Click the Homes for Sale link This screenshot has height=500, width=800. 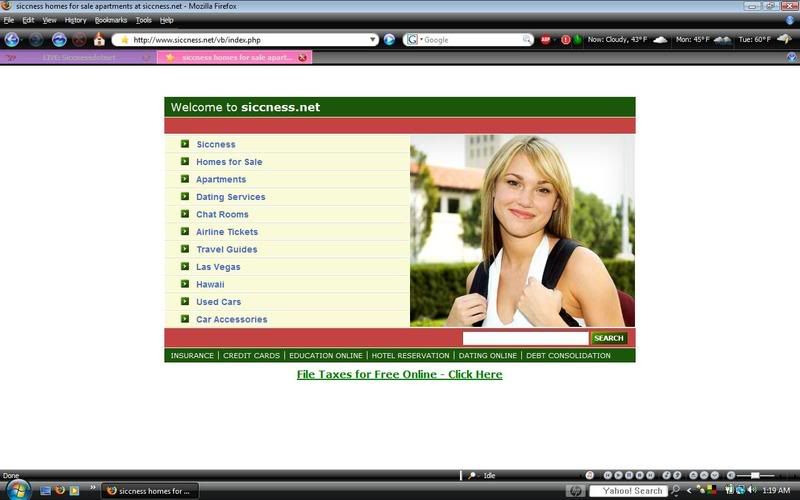pyautogui.click(x=229, y=162)
